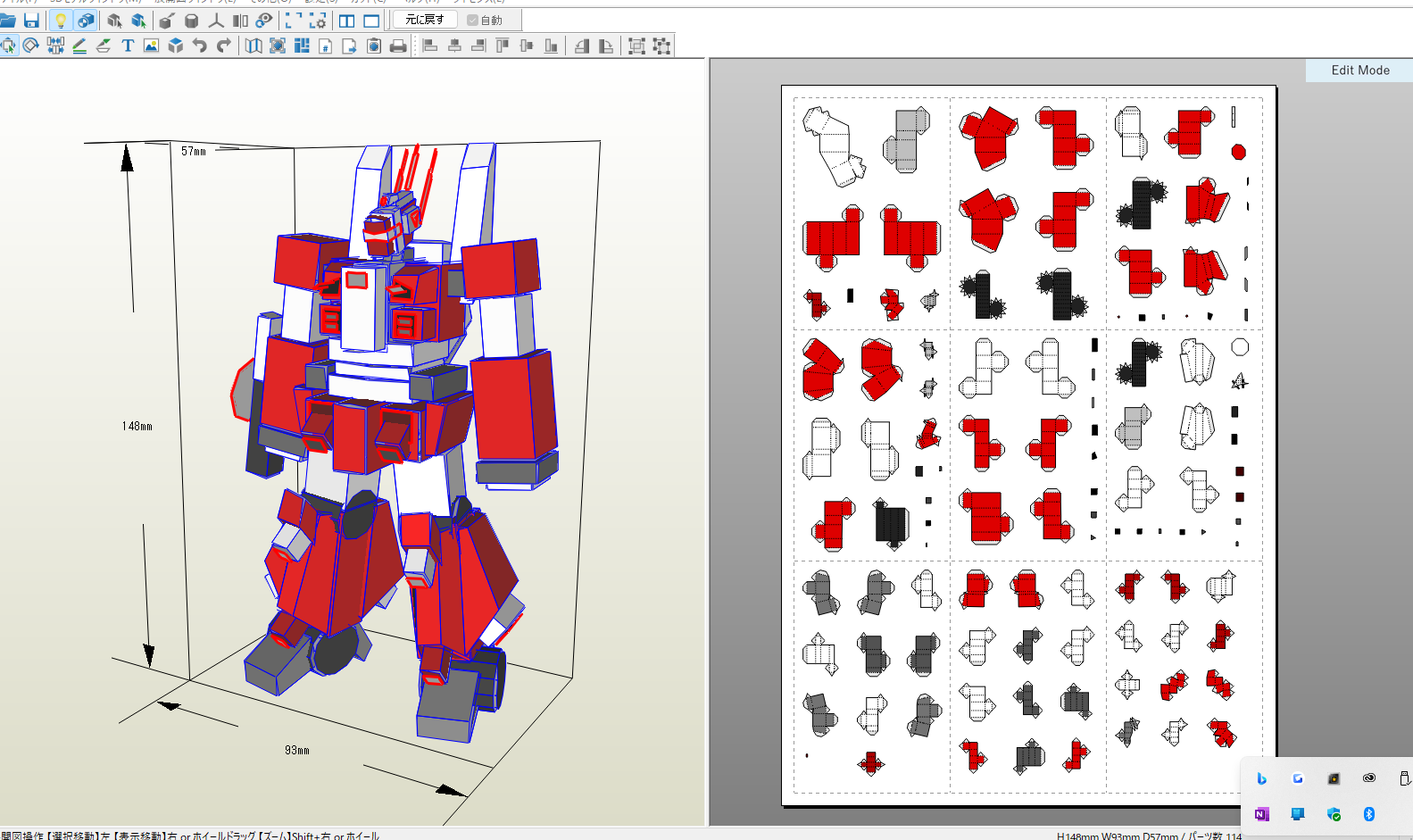Switch to split two-pane window layout

coord(347,21)
